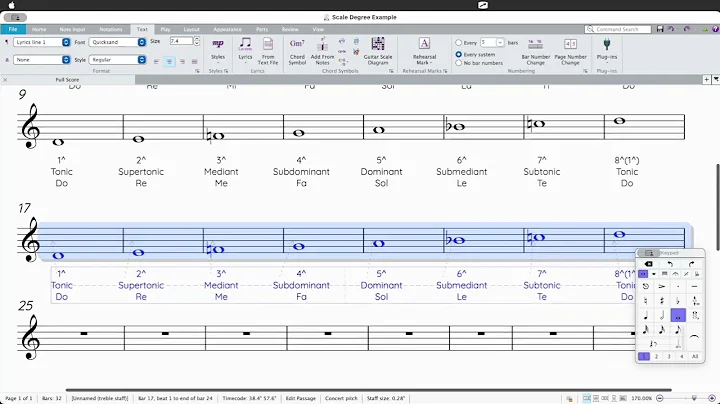Click the plus button to open new tab
The image size is (720, 404).
click(x=706, y=79)
